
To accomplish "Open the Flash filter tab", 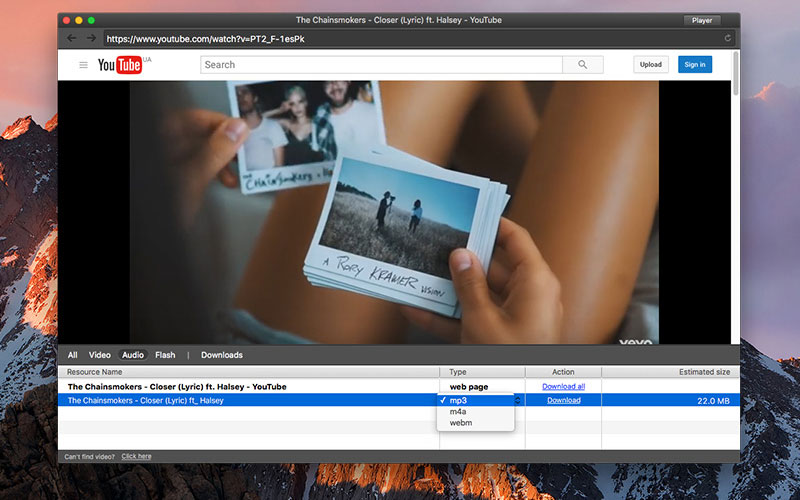I will click(x=165, y=355).
